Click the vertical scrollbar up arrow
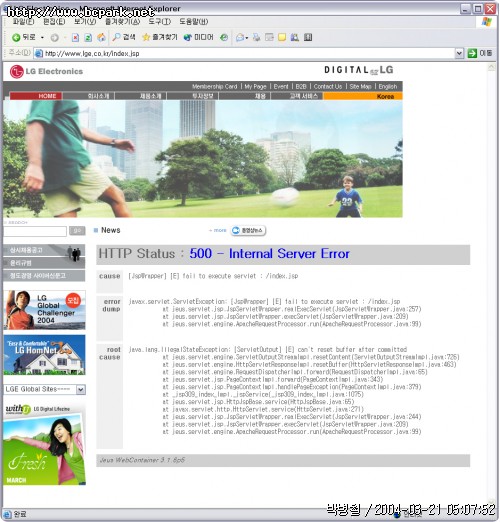Image resolution: width=500 pixels, height=522 pixels. (491, 67)
